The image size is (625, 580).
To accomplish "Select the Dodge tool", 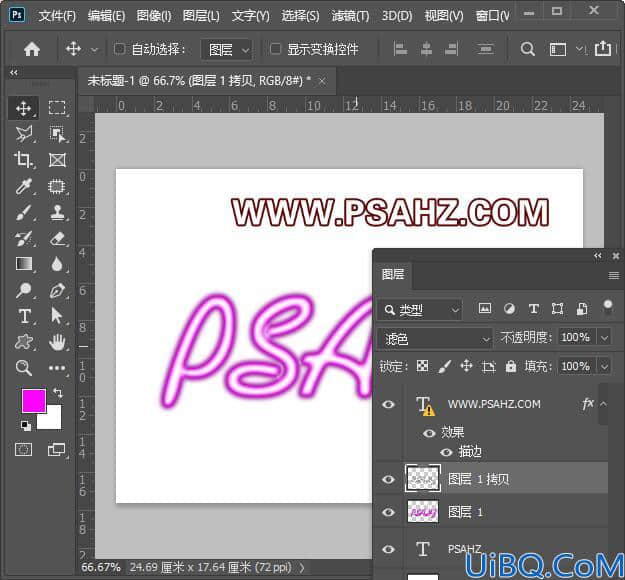I will tap(24, 290).
